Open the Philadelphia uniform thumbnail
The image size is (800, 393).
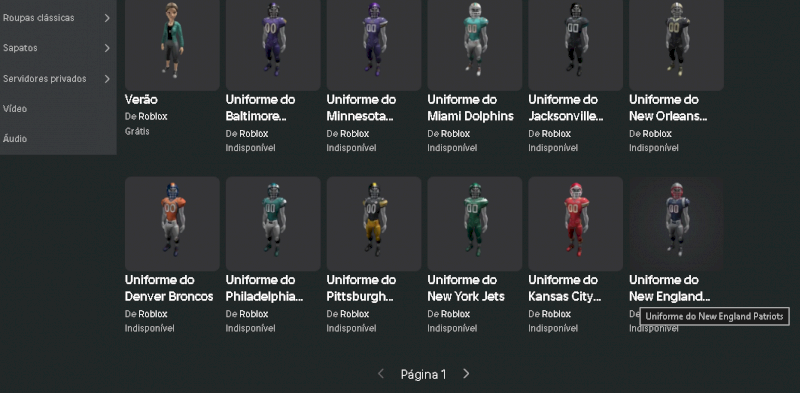click(x=273, y=224)
